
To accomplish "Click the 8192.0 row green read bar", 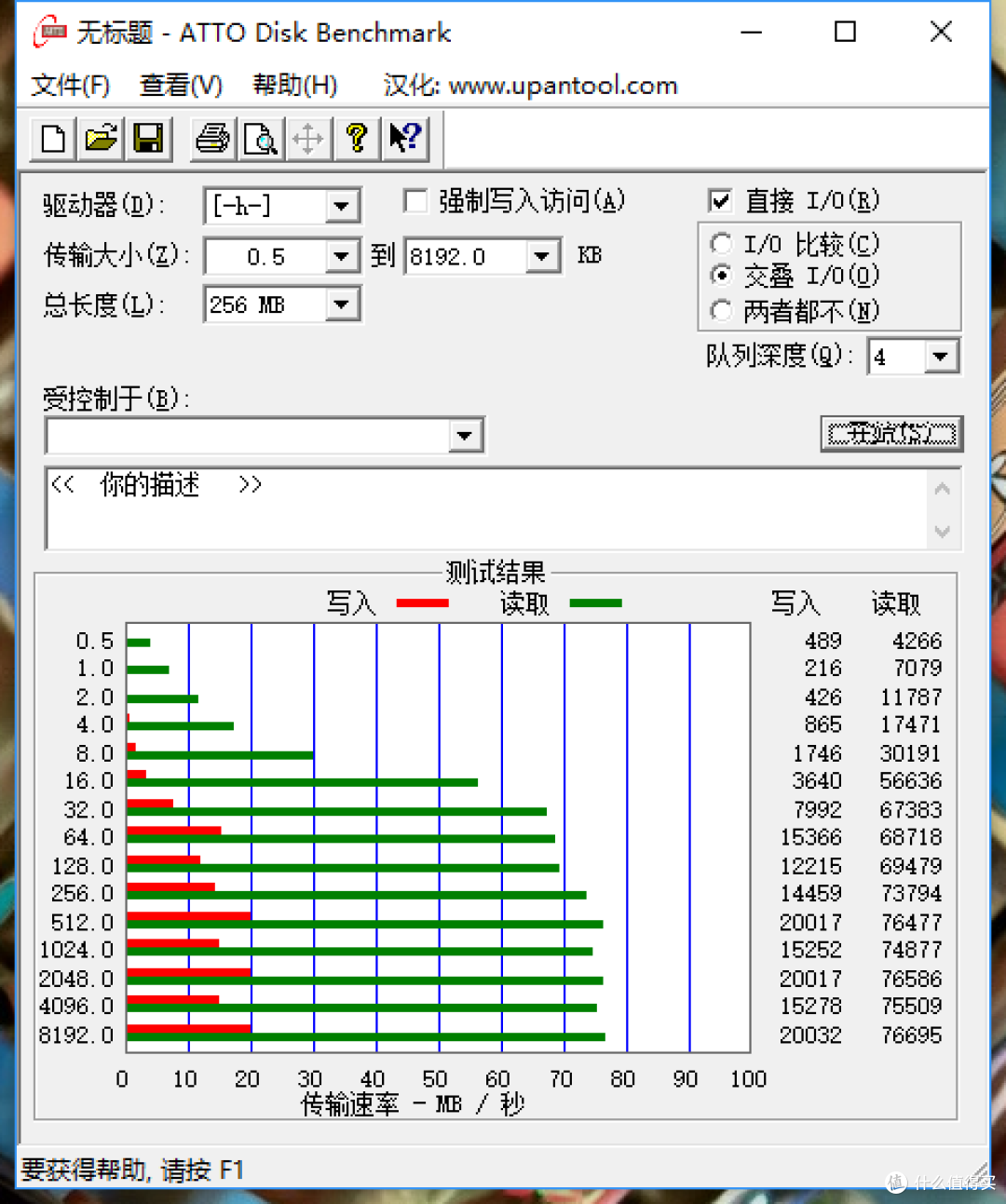I will pyautogui.click(x=366, y=1036).
